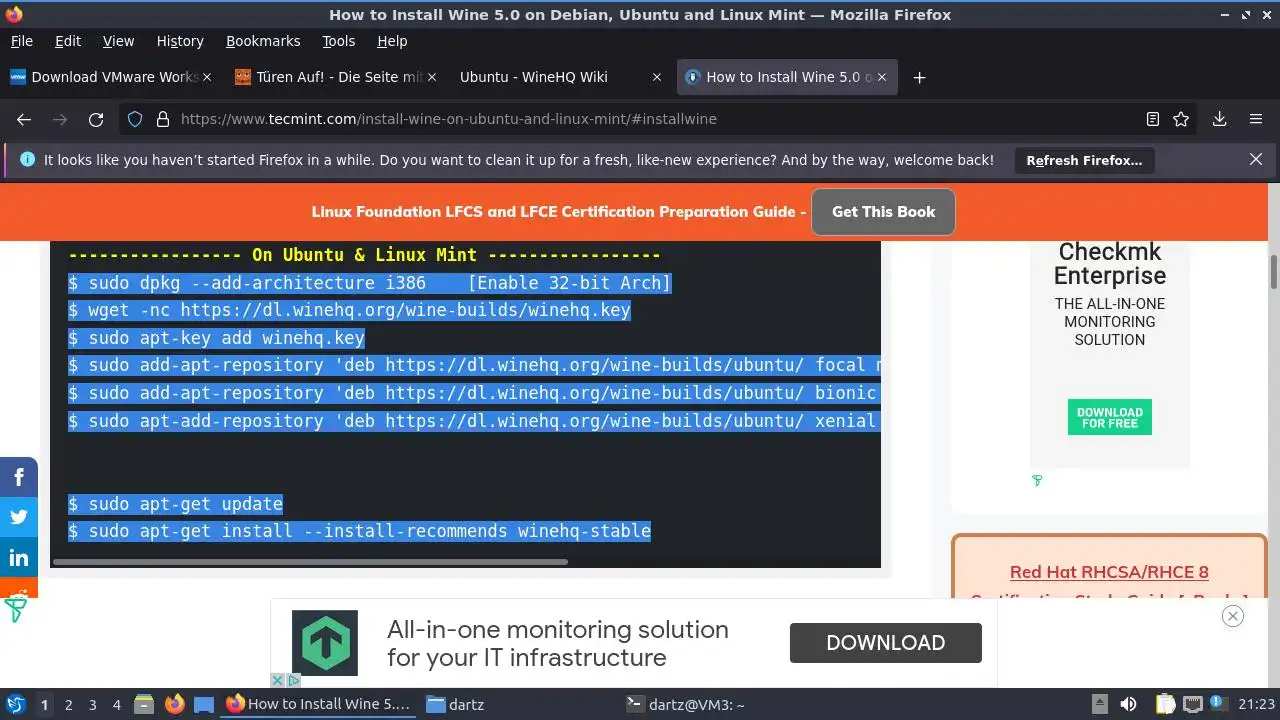
Task: View site security padlock information
Action: (x=163, y=119)
